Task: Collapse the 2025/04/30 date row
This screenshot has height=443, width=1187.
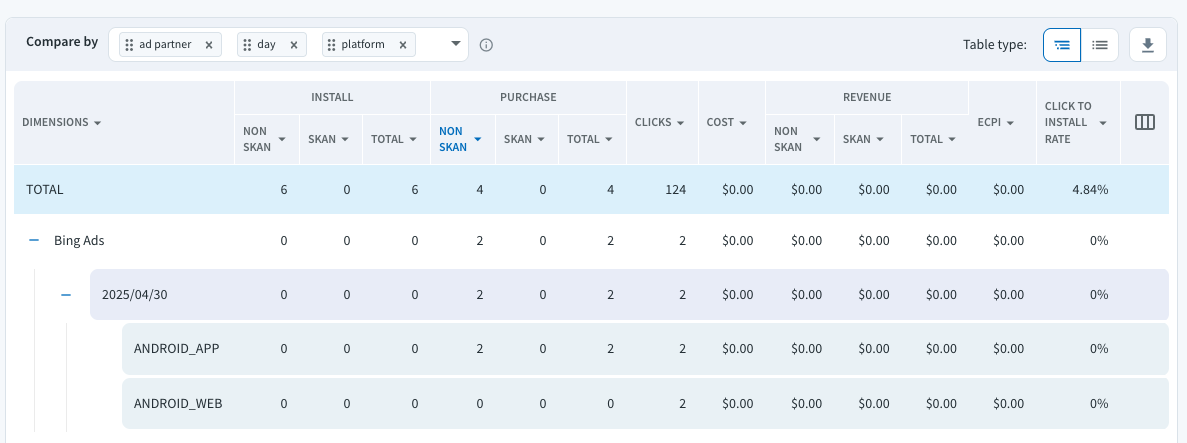Action: [66, 295]
